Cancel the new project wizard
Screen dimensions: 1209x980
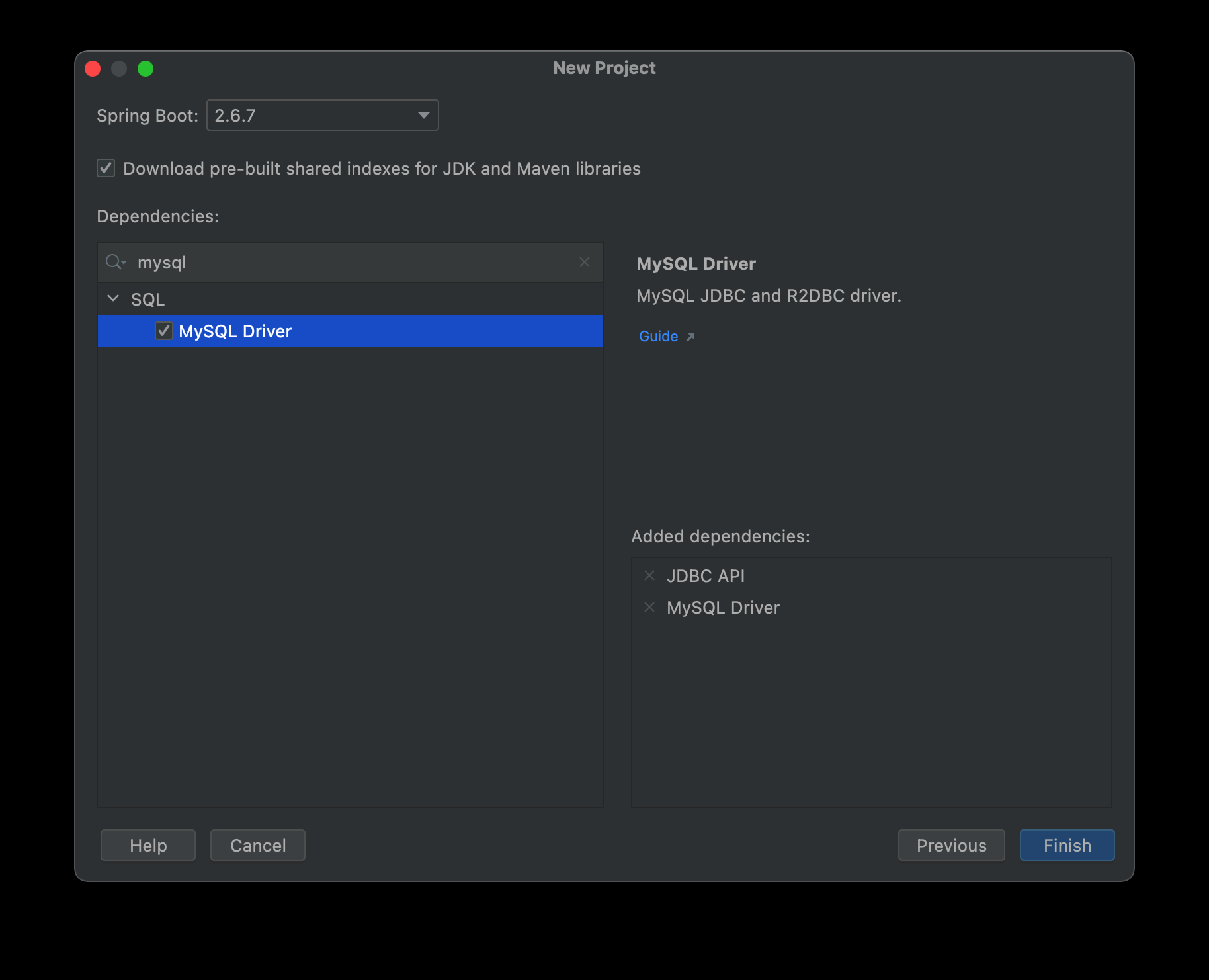[x=257, y=845]
